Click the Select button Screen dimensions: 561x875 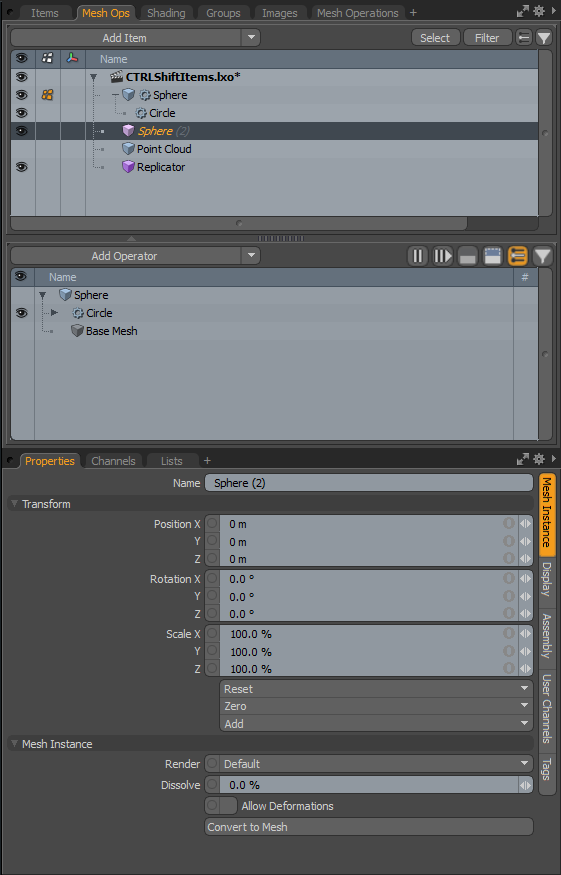[x=435, y=37]
